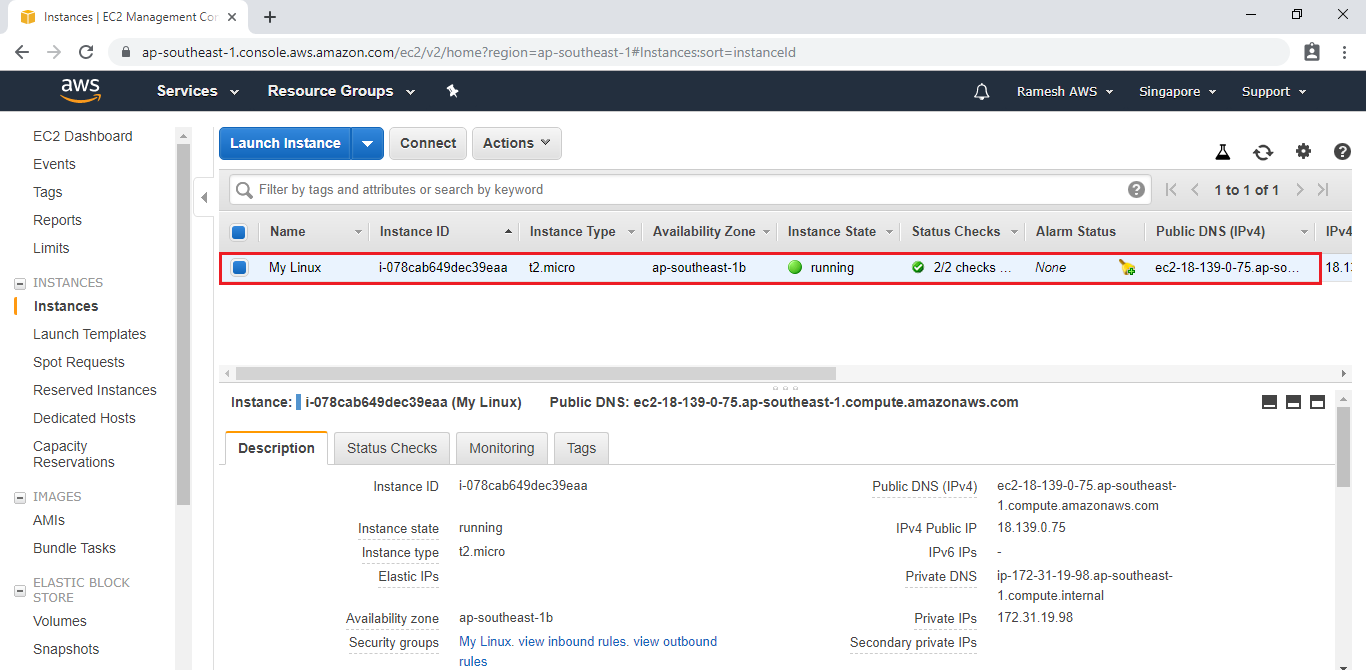Open the Launch Instance dropdown arrow
Image resolution: width=1366 pixels, height=670 pixels.
pyautogui.click(x=367, y=143)
